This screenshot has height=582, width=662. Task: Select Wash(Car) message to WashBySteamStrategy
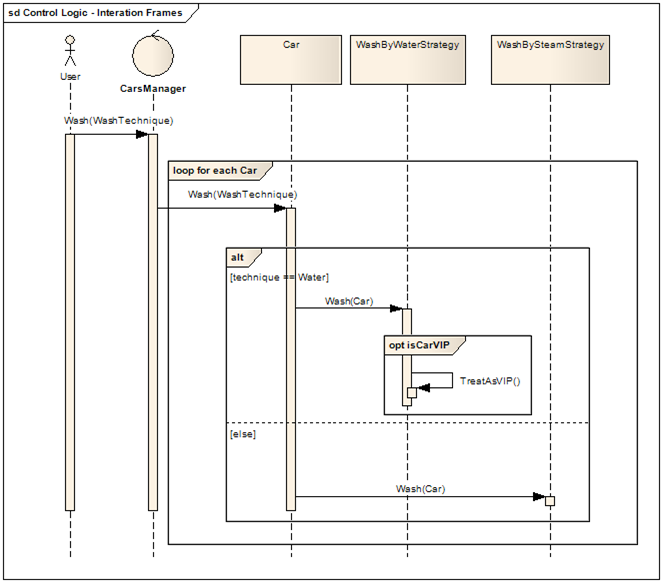(421, 489)
